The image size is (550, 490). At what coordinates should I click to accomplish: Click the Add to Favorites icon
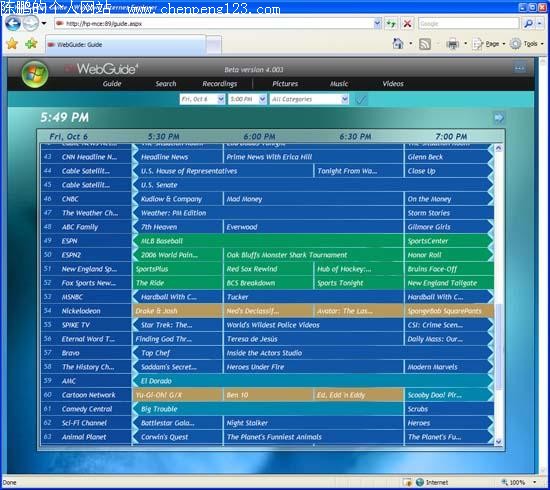coord(32,44)
